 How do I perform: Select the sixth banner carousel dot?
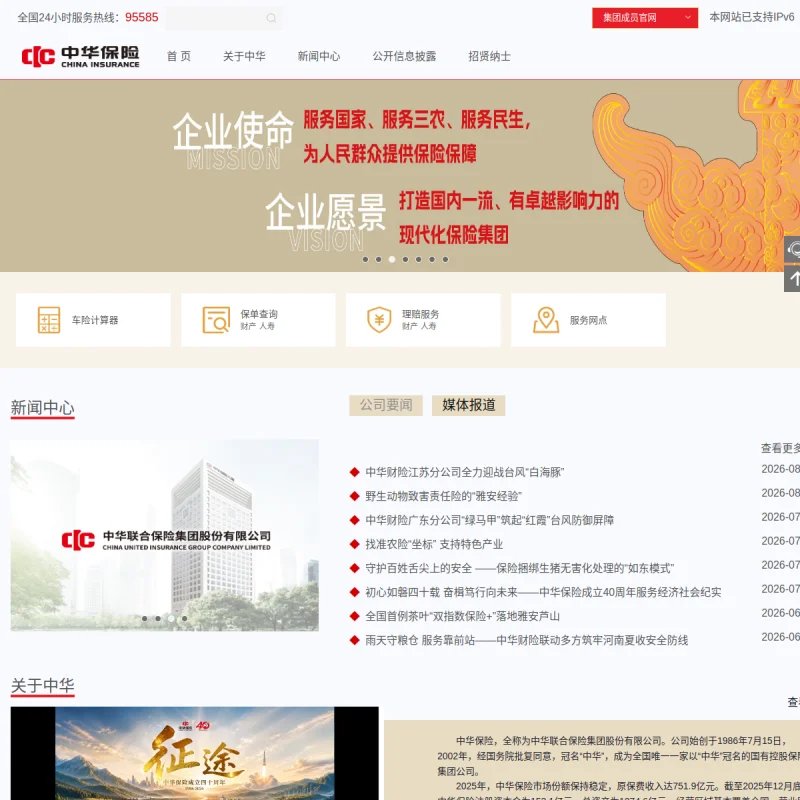point(432,259)
